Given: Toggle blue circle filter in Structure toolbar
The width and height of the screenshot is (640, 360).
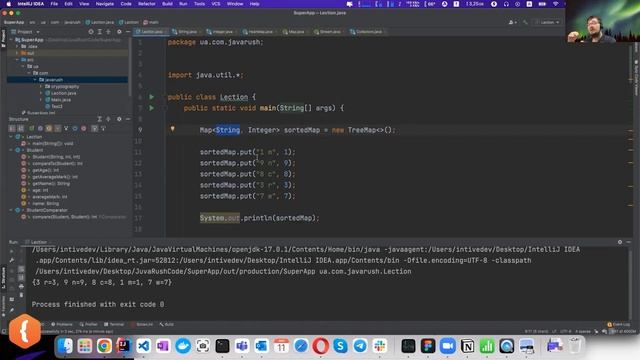Looking at the screenshot, I should [75, 128].
